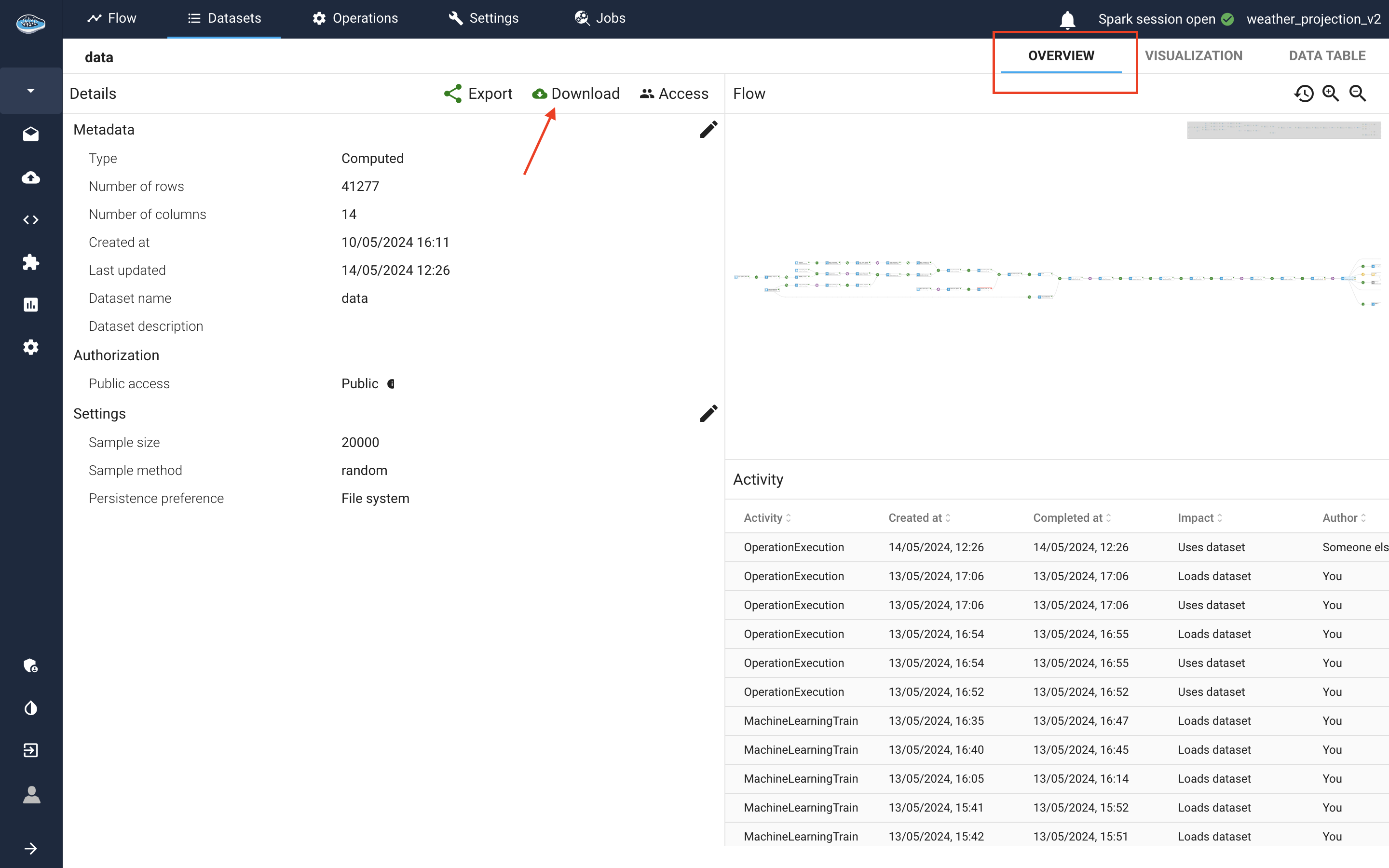The width and height of the screenshot is (1389, 868).
Task: Open the code editor icon in sidebar
Action: [x=30, y=219]
